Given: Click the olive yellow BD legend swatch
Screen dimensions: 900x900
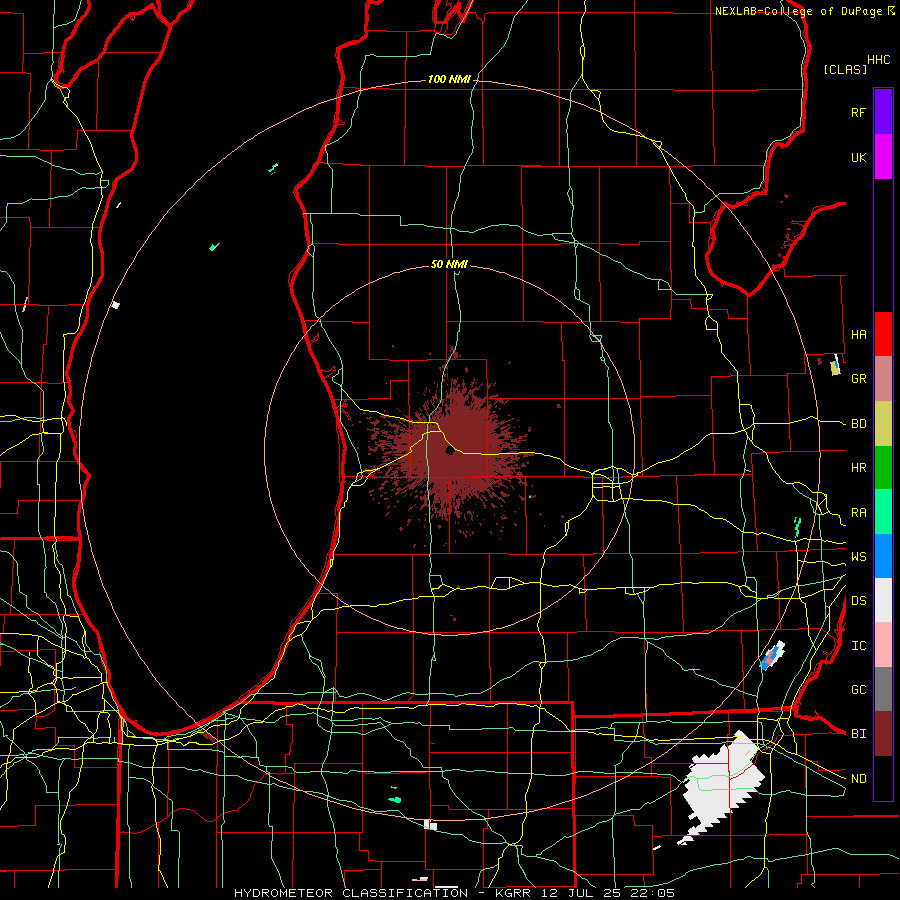Looking at the screenshot, I should point(883,424).
